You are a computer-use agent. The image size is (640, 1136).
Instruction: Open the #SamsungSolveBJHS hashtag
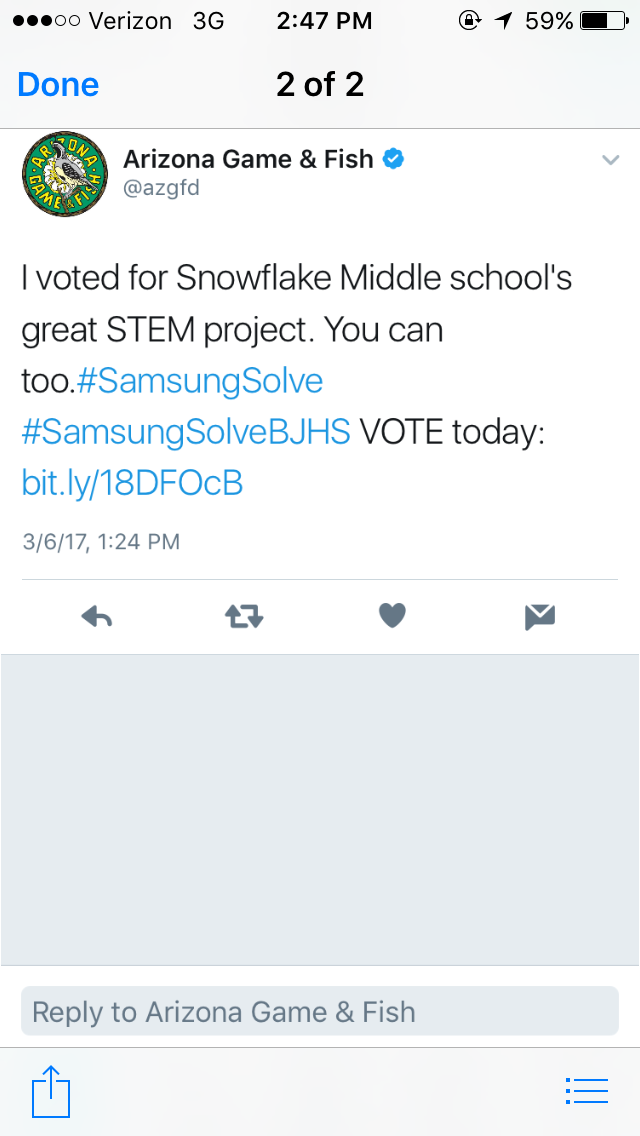pos(186,433)
